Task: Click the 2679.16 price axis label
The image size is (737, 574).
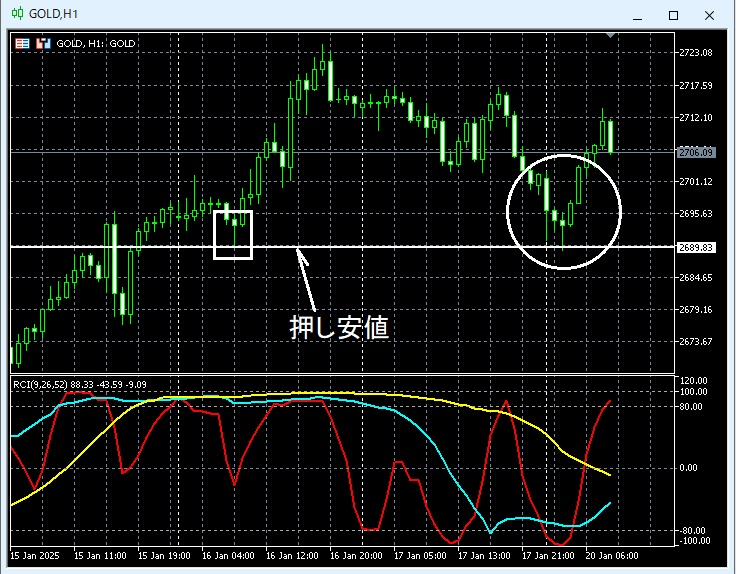Action: (x=696, y=309)
